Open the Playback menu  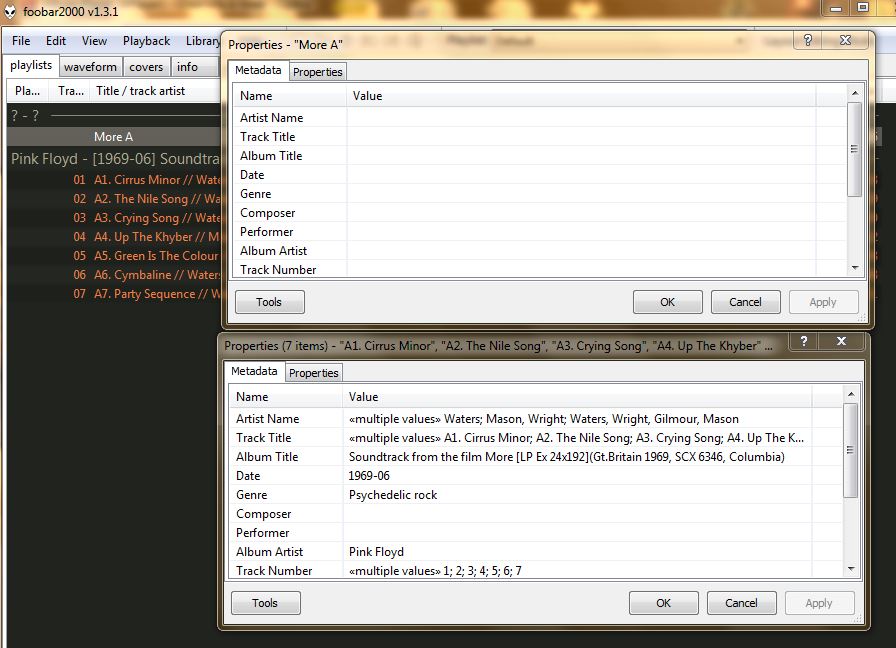(x=146, y=41)
